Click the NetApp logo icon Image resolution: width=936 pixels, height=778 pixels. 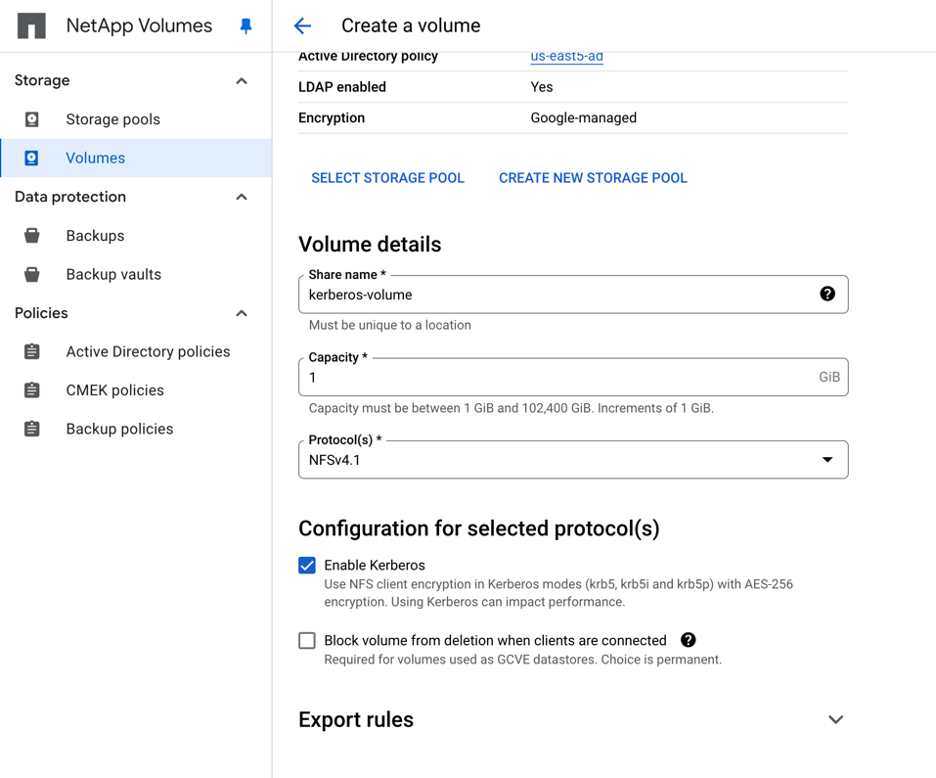tap(32, 26)
